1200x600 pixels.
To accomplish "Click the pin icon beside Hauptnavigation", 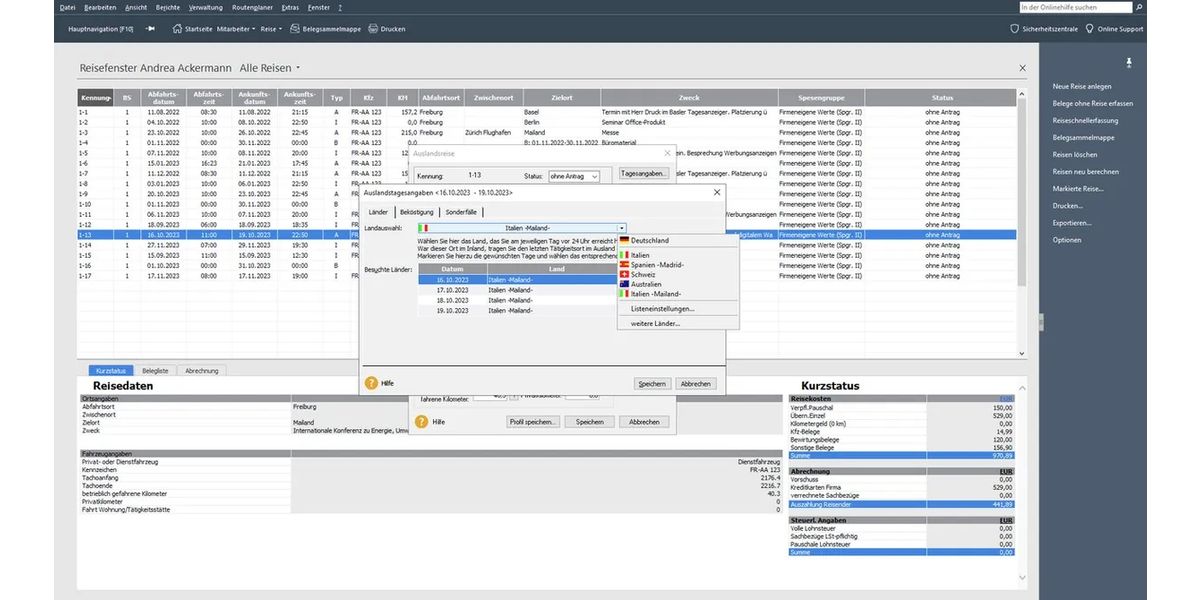I will 151,29.
